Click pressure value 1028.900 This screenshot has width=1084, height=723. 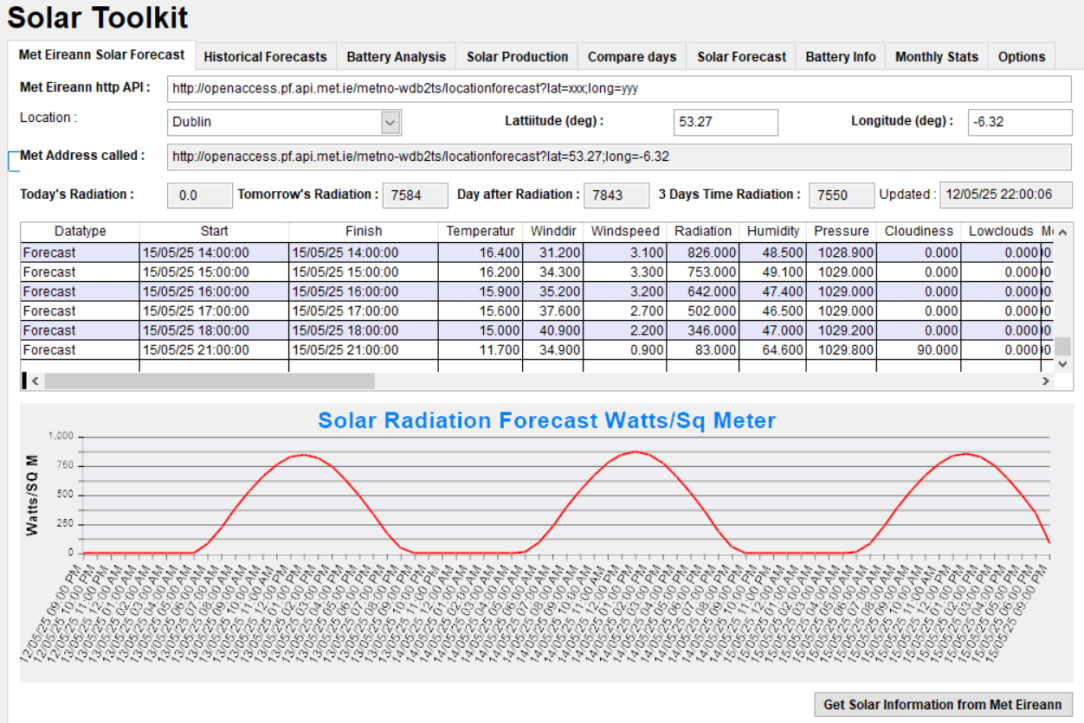tap(841, 253)
